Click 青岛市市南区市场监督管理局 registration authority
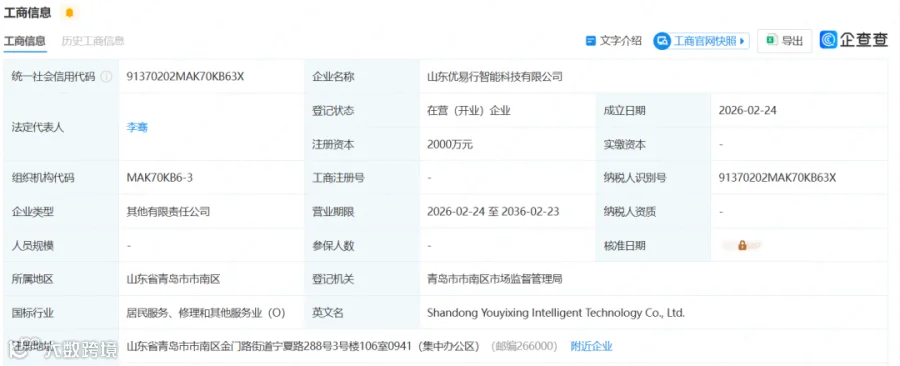This screenshot has width=900, height=366. point(495,279)
